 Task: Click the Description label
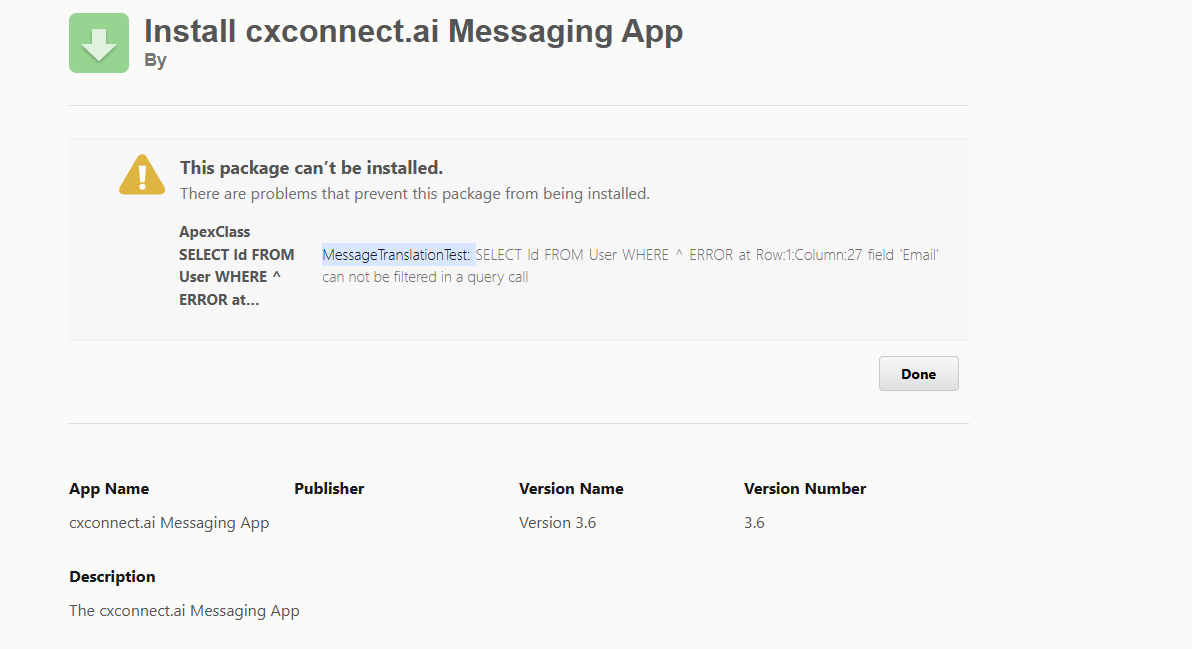[112, 577]
